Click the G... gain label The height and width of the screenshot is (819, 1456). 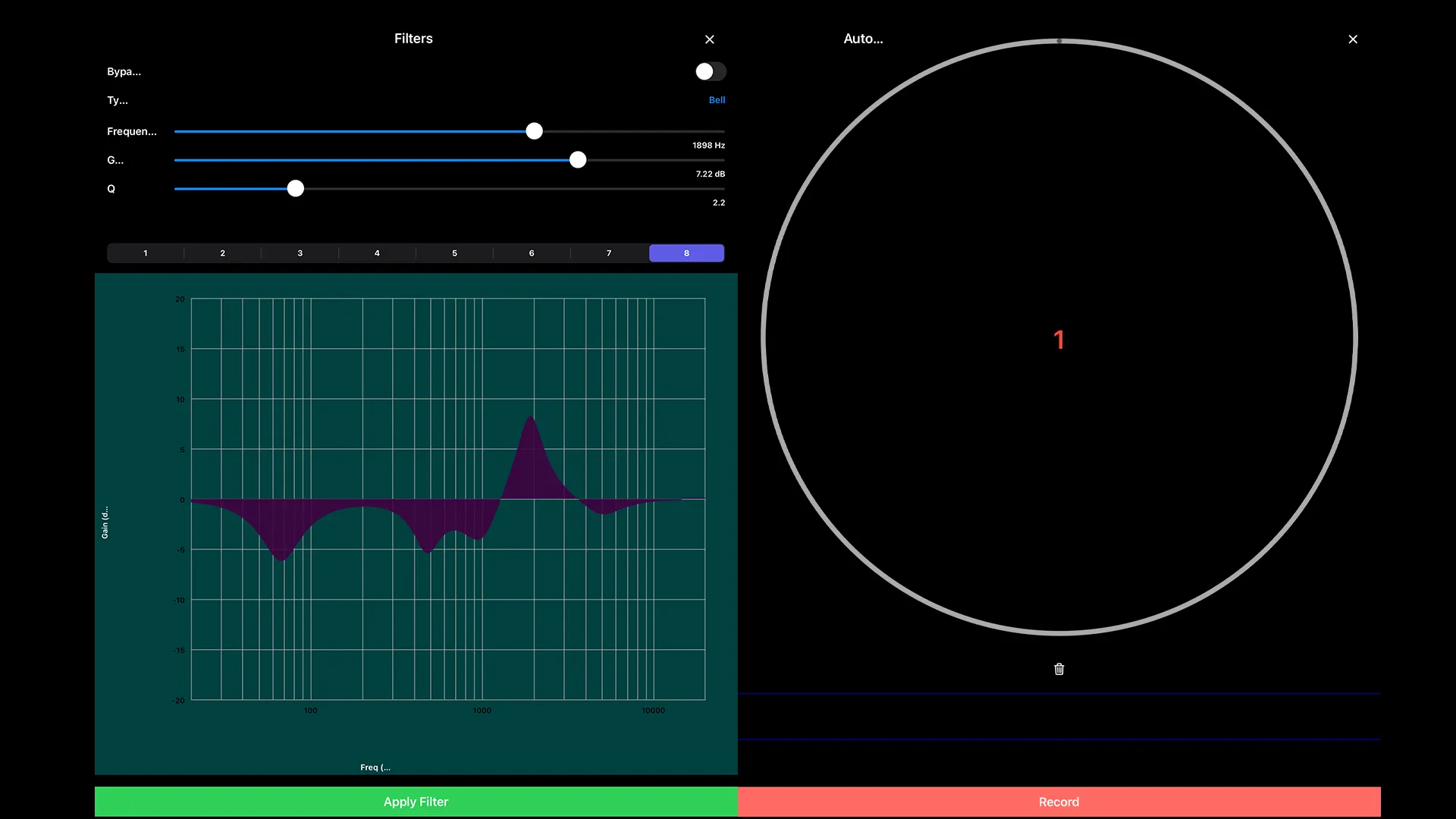click(115, 160)
